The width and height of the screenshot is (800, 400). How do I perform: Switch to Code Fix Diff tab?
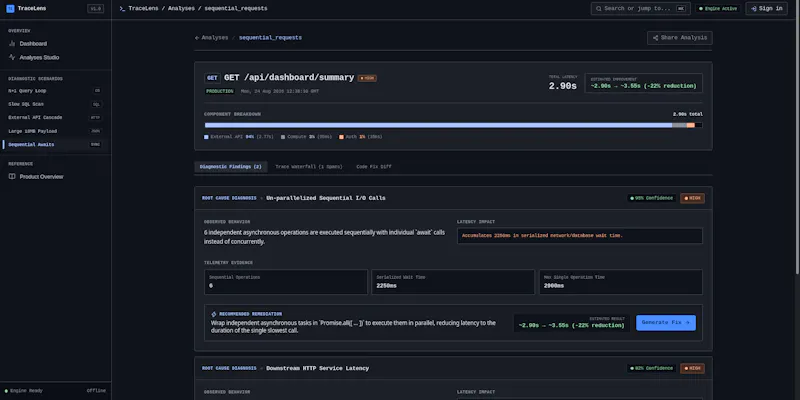point(374,167)
